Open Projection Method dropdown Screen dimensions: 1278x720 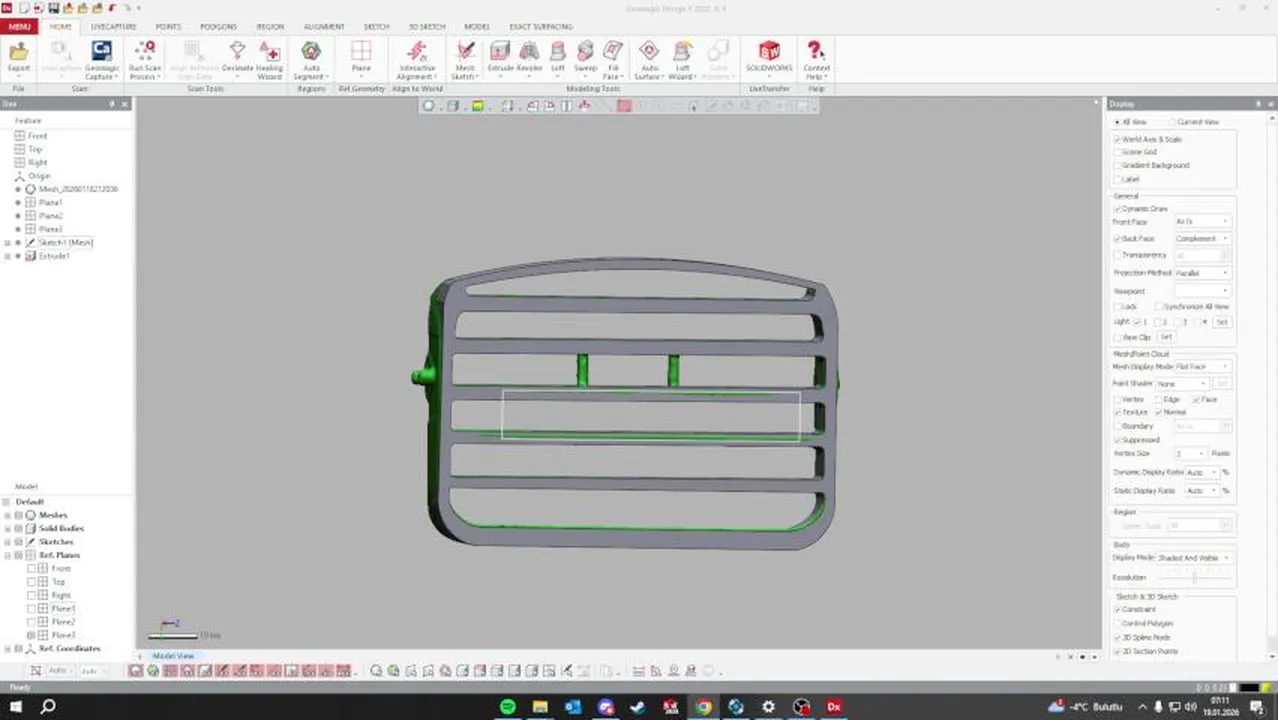click(x=1202, y=273)
